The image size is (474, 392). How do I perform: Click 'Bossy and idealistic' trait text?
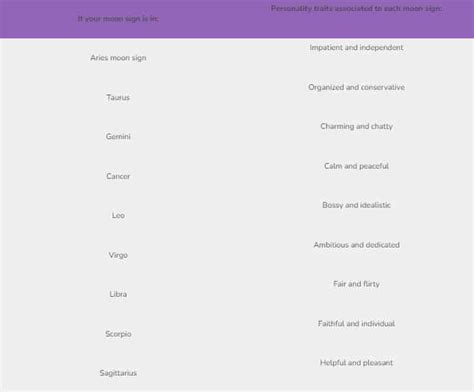point(356,205)
